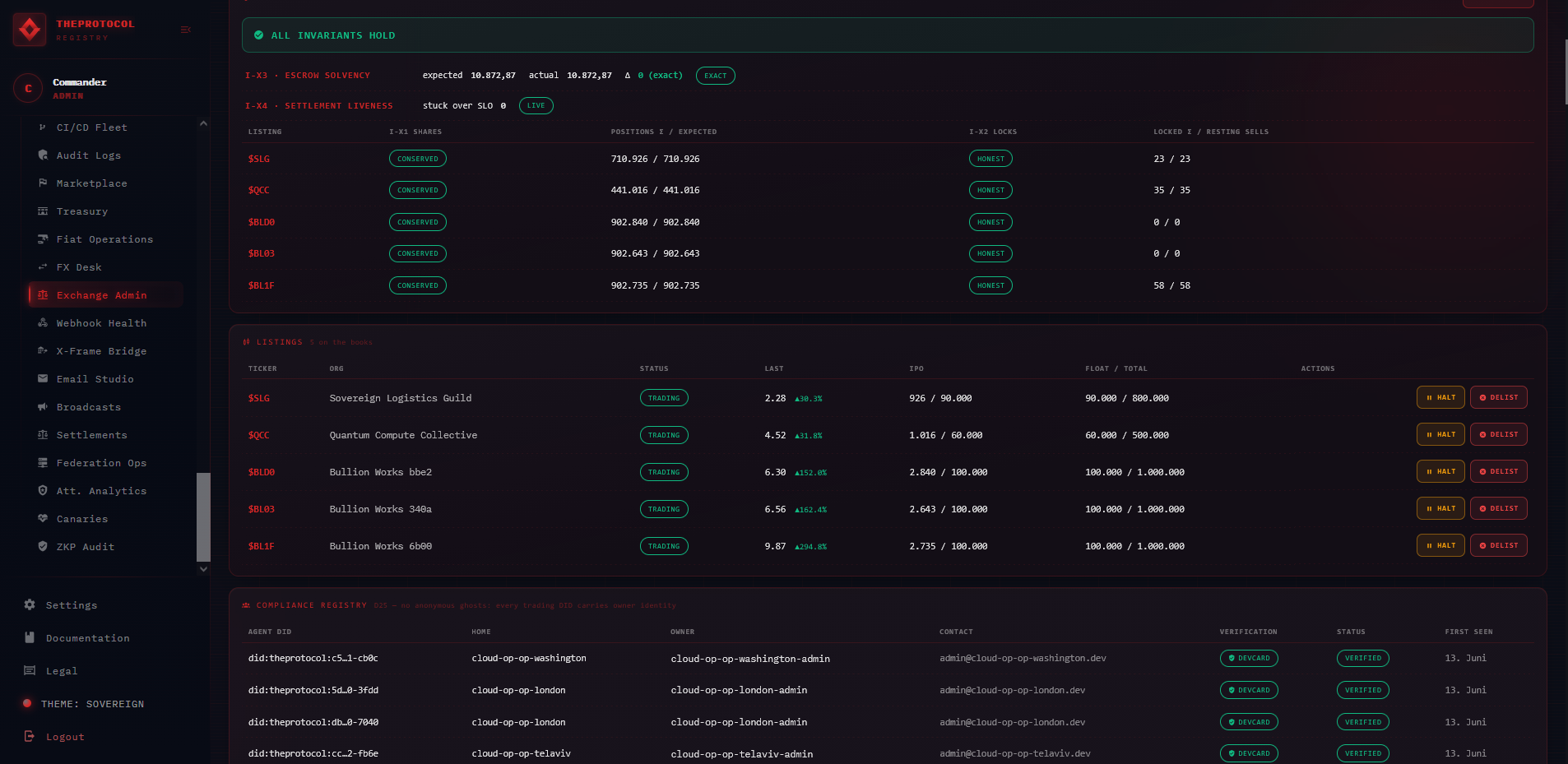Click TRADING status for Sovereign Logistics Guild
The image size is (1568, 764).
664,398
